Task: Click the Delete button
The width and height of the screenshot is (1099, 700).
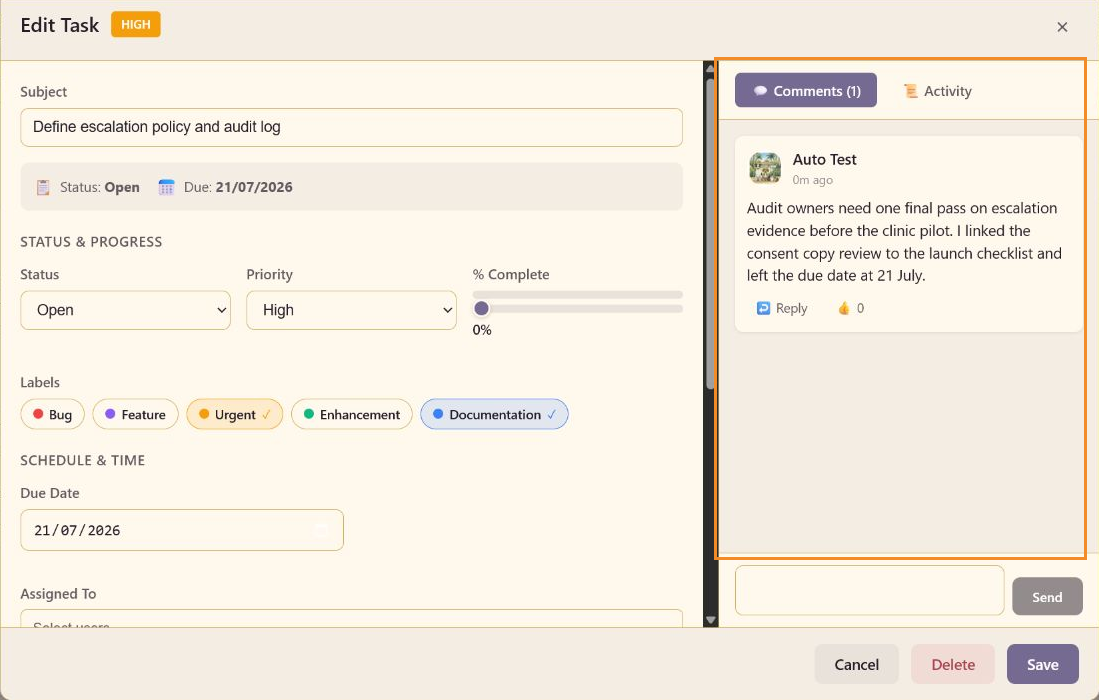Action: tap(953, 664)
